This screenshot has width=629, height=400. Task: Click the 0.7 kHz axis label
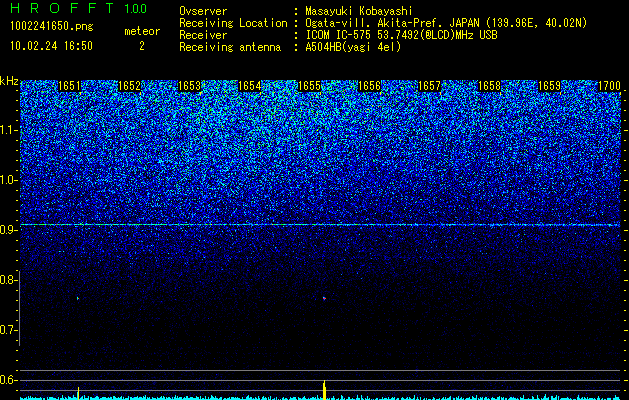(x=7, y=330)
